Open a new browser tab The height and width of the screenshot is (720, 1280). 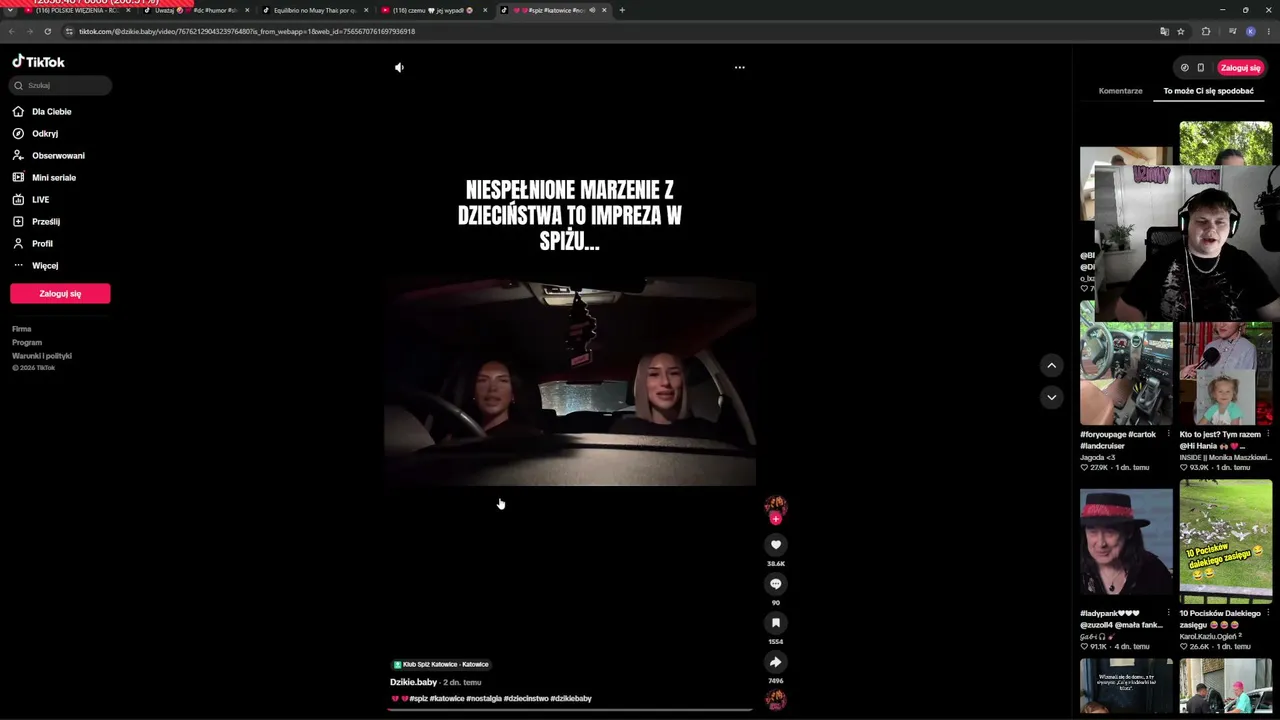622,10
